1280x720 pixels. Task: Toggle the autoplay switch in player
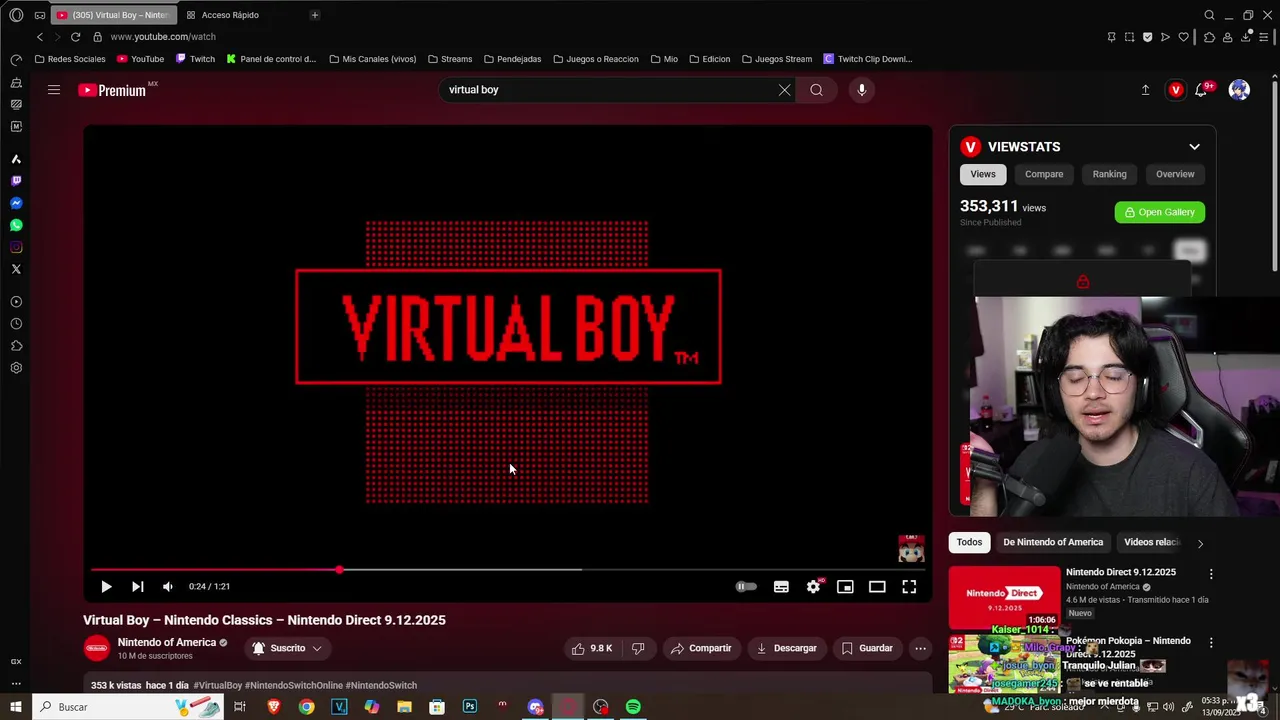[746, 587]
